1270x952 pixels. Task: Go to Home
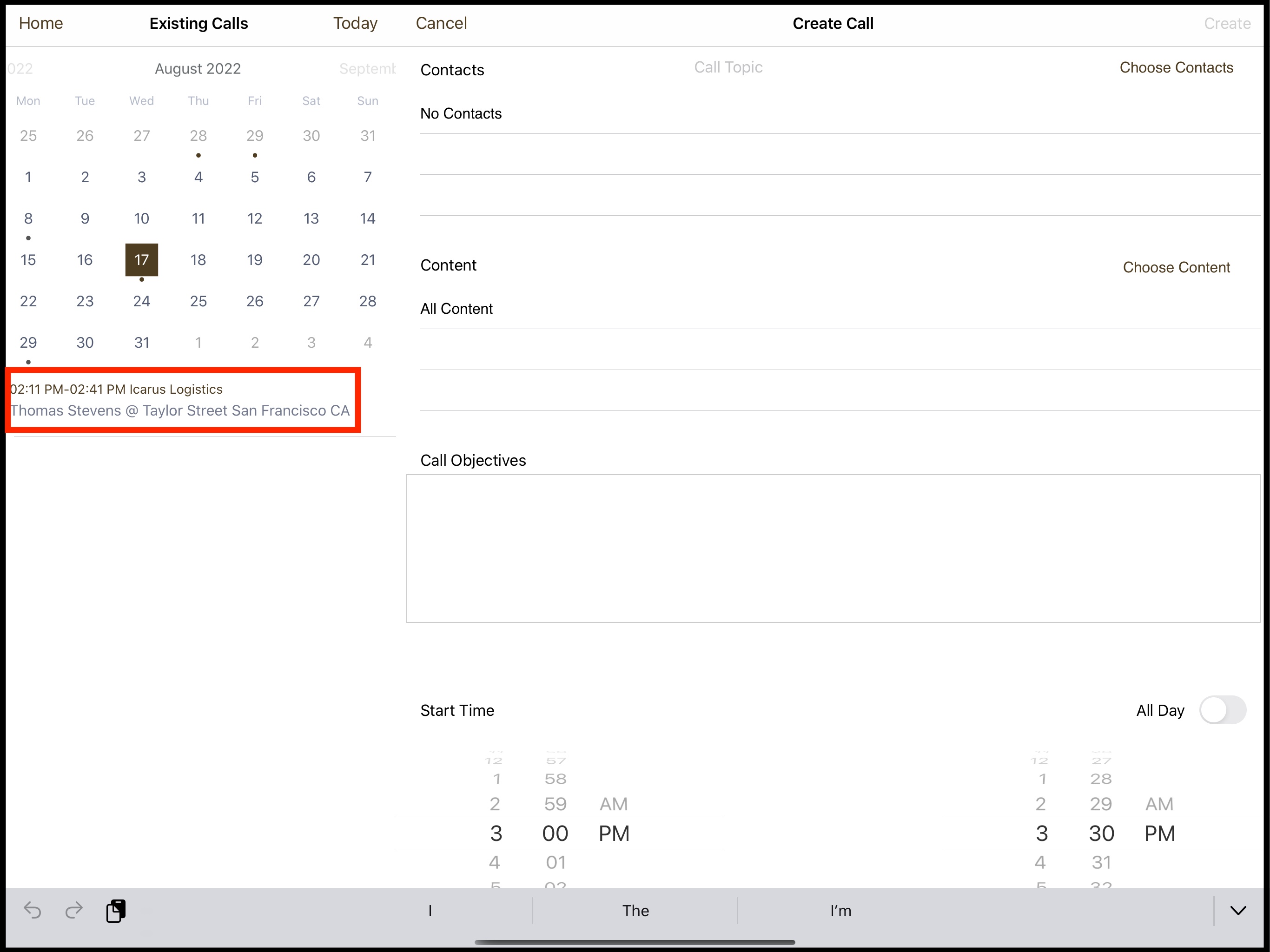(x=41, y=23)
